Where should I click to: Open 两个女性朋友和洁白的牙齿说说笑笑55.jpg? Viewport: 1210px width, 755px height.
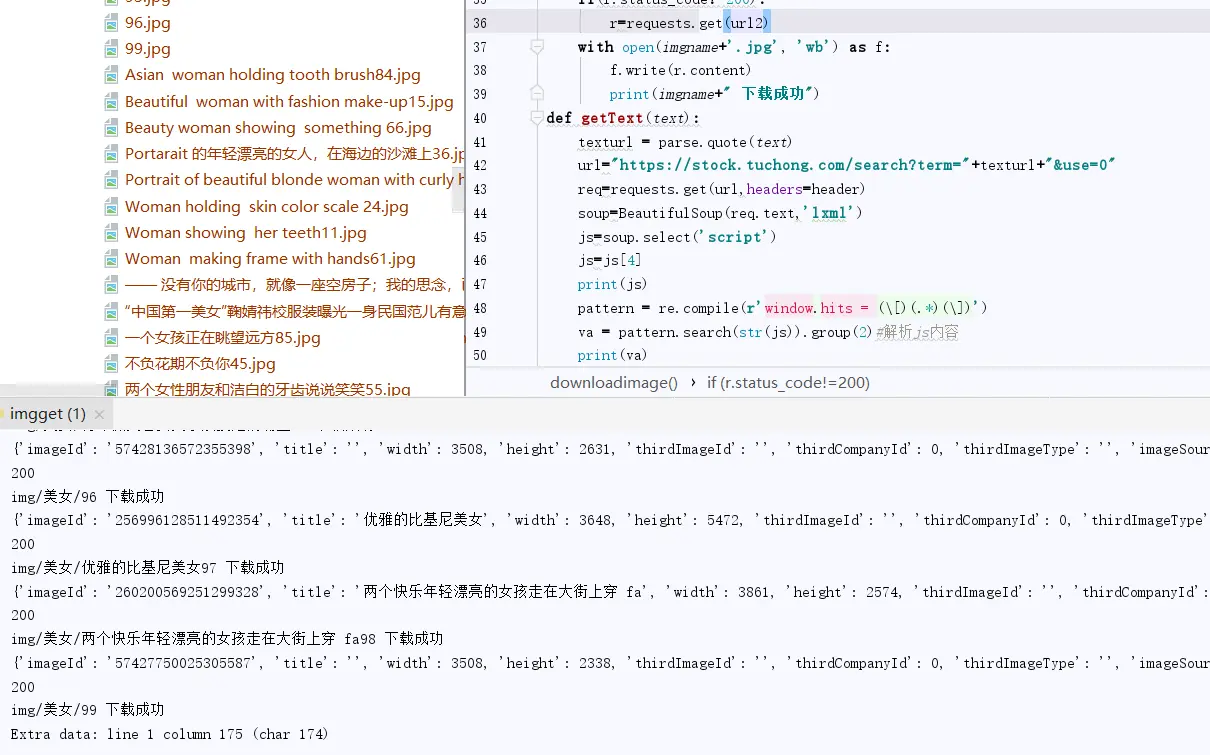click(x=268, y=389)
